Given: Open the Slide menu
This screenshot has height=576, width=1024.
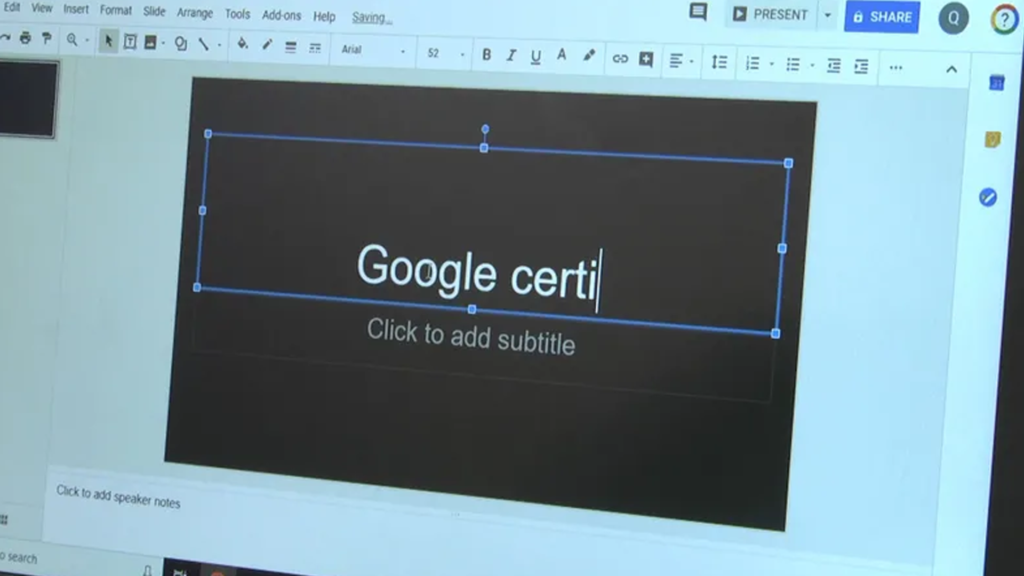Looking at the screenshot, I should (154, 12).
